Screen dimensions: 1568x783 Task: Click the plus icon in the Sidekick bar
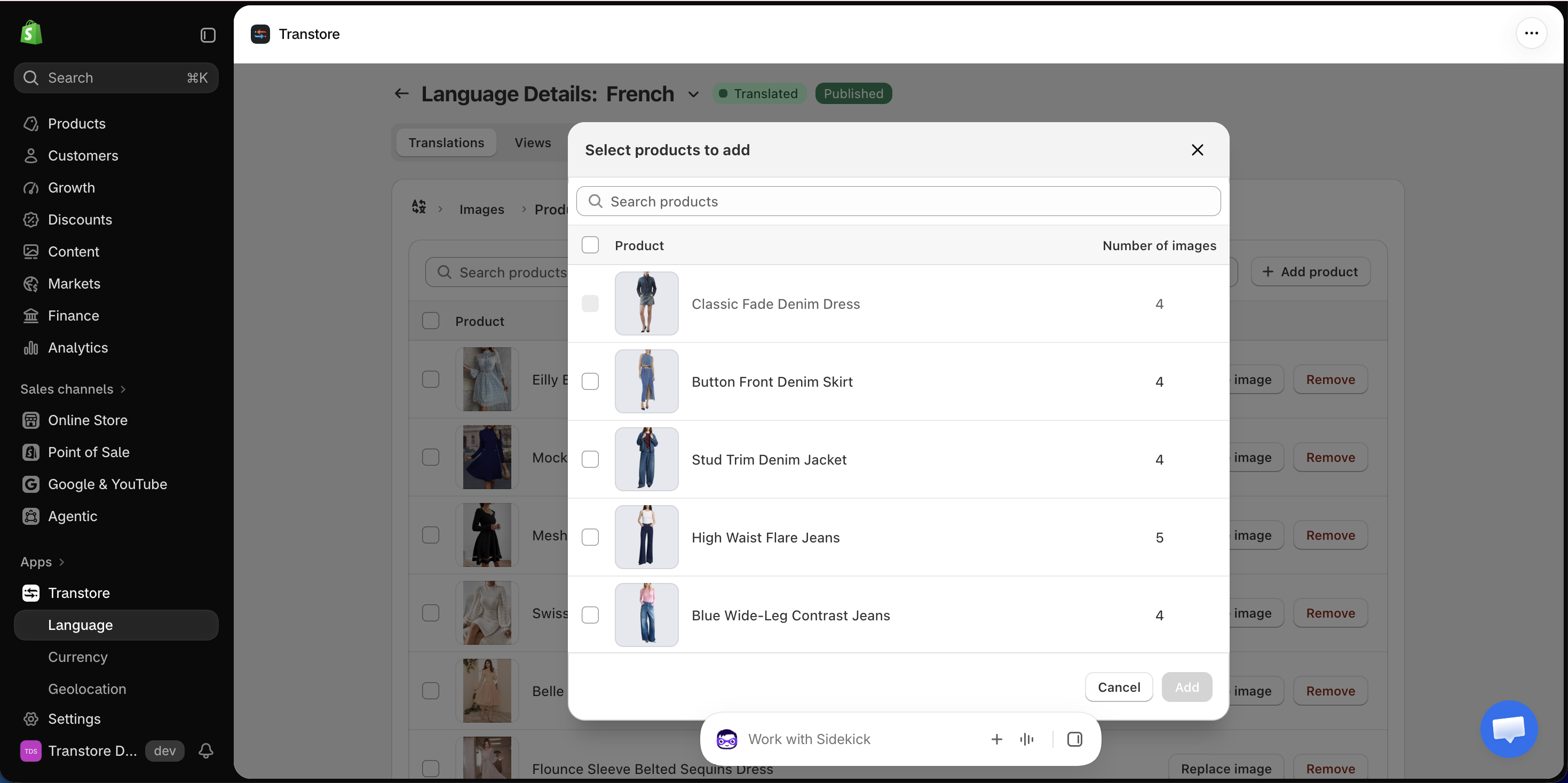(x=996, y=739)
